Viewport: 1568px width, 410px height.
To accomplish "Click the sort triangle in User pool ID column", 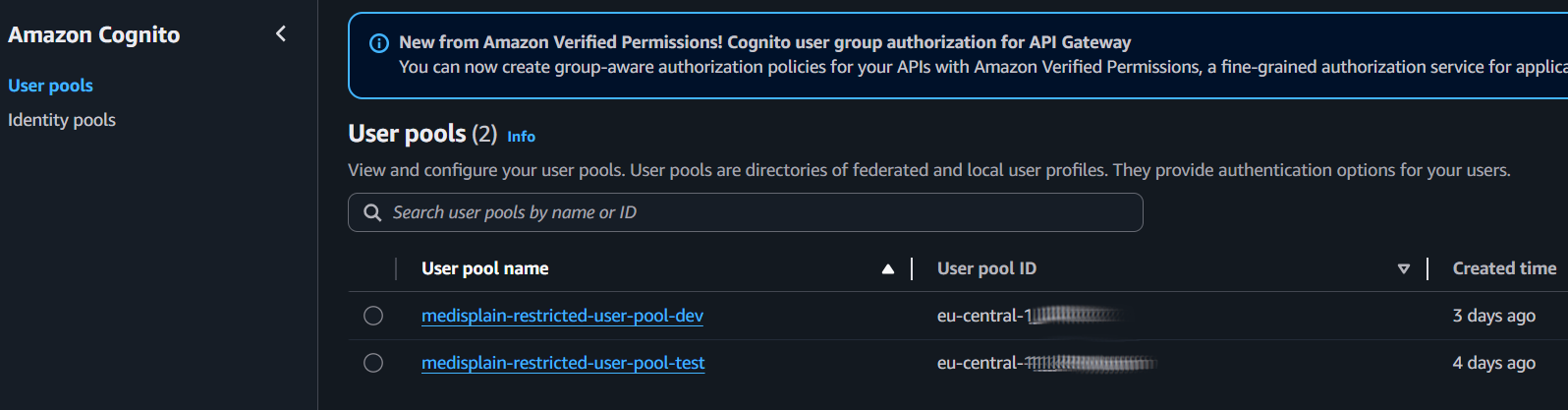I will click(1404, 268).
